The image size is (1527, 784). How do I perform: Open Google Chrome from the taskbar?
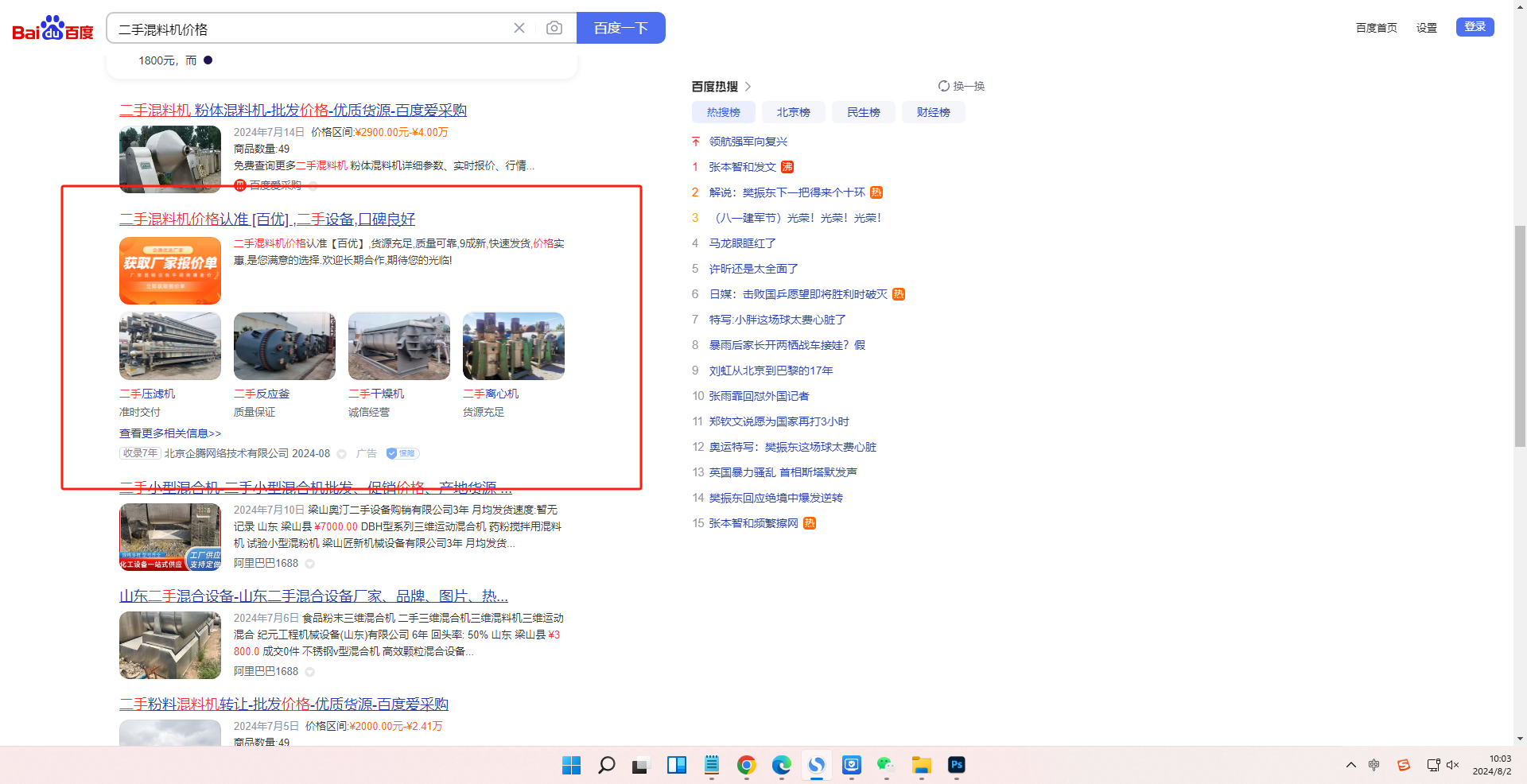tap(746, 765)
